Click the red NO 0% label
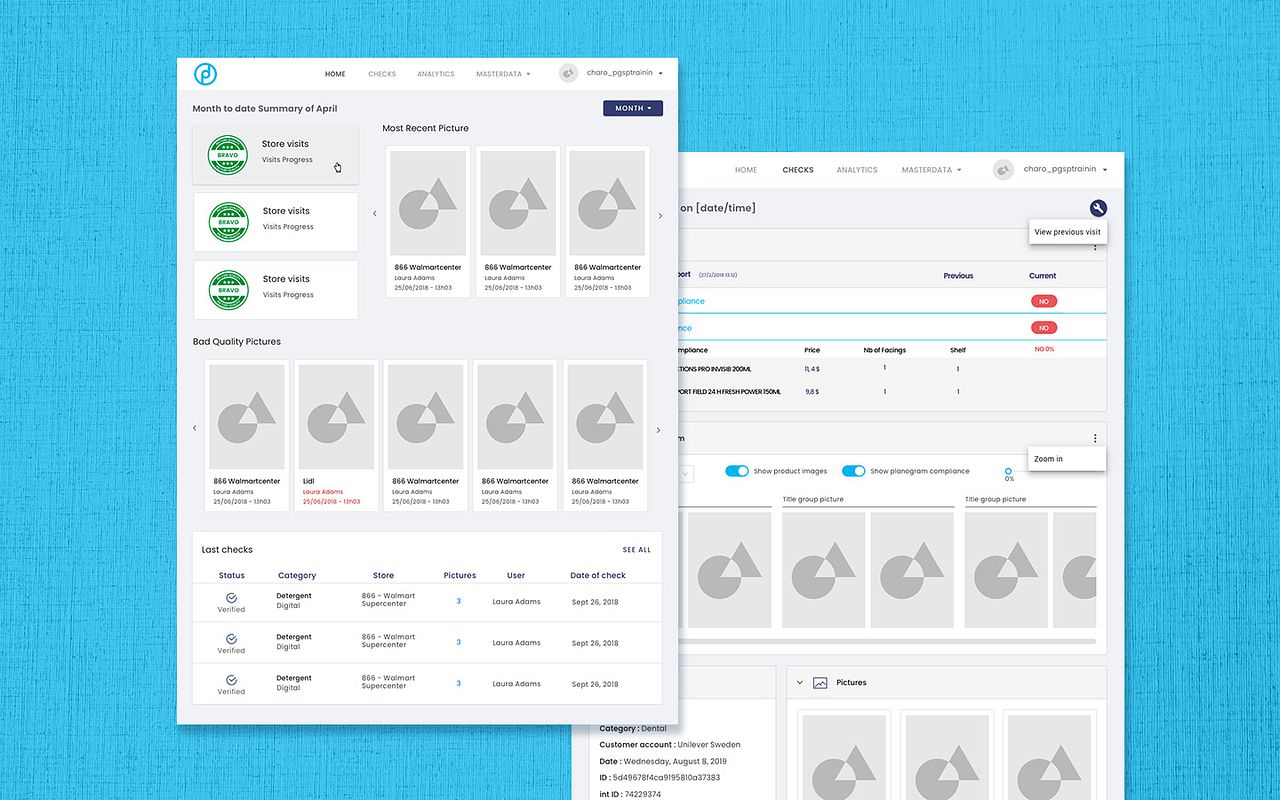This screenshot has width=1280, height=800. point(1045,349)
